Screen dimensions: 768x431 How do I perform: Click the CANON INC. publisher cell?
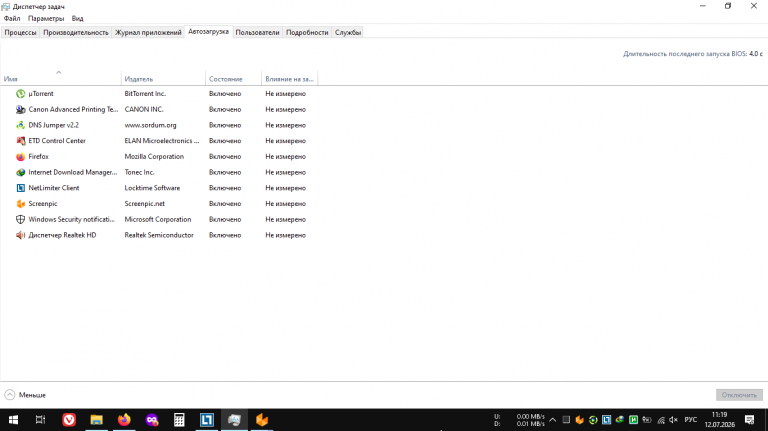coord(144,109)
